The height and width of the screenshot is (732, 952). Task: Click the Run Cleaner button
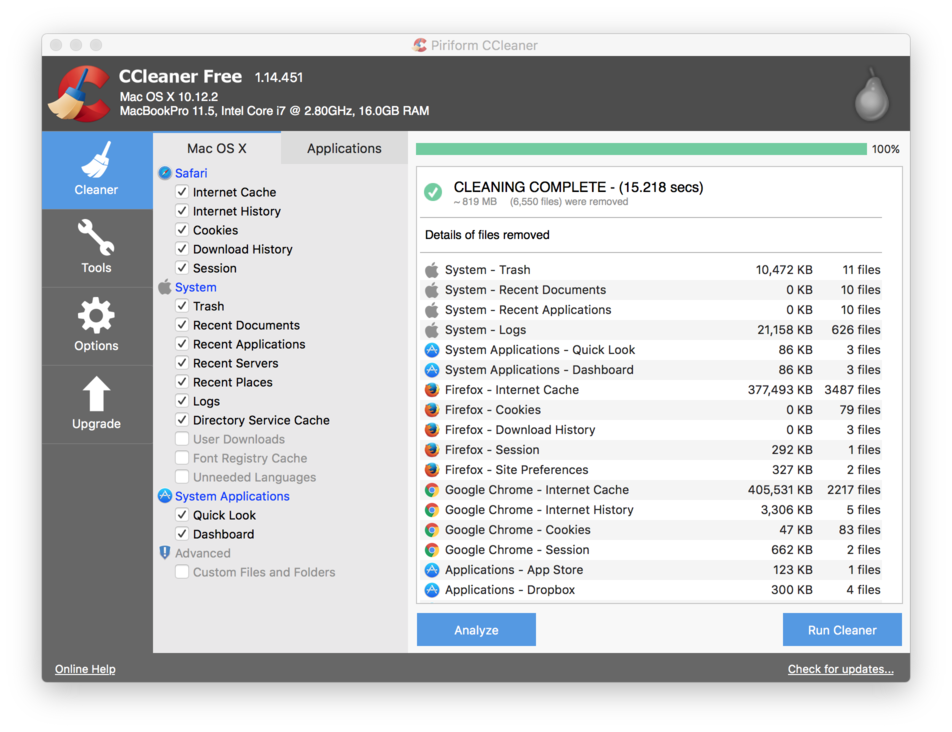pyautogui.click(x=842, y=629)
